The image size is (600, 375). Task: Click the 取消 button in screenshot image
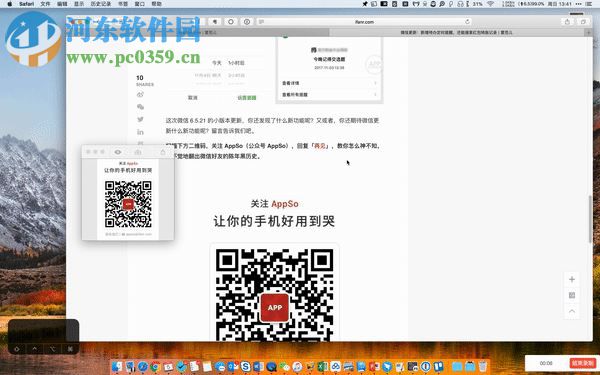[x=192, y=98]
